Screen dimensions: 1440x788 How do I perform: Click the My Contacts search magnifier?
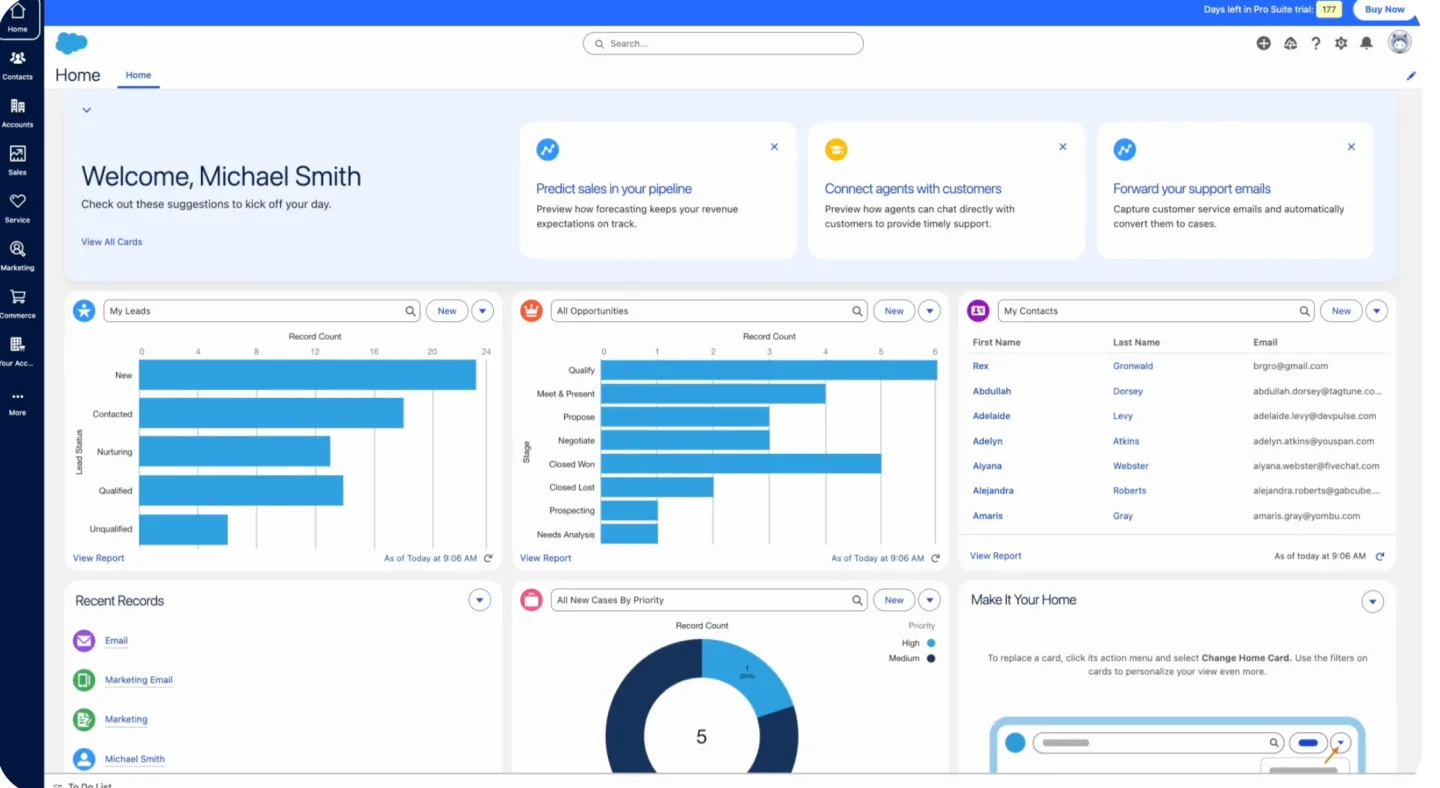click(1305, 311)
